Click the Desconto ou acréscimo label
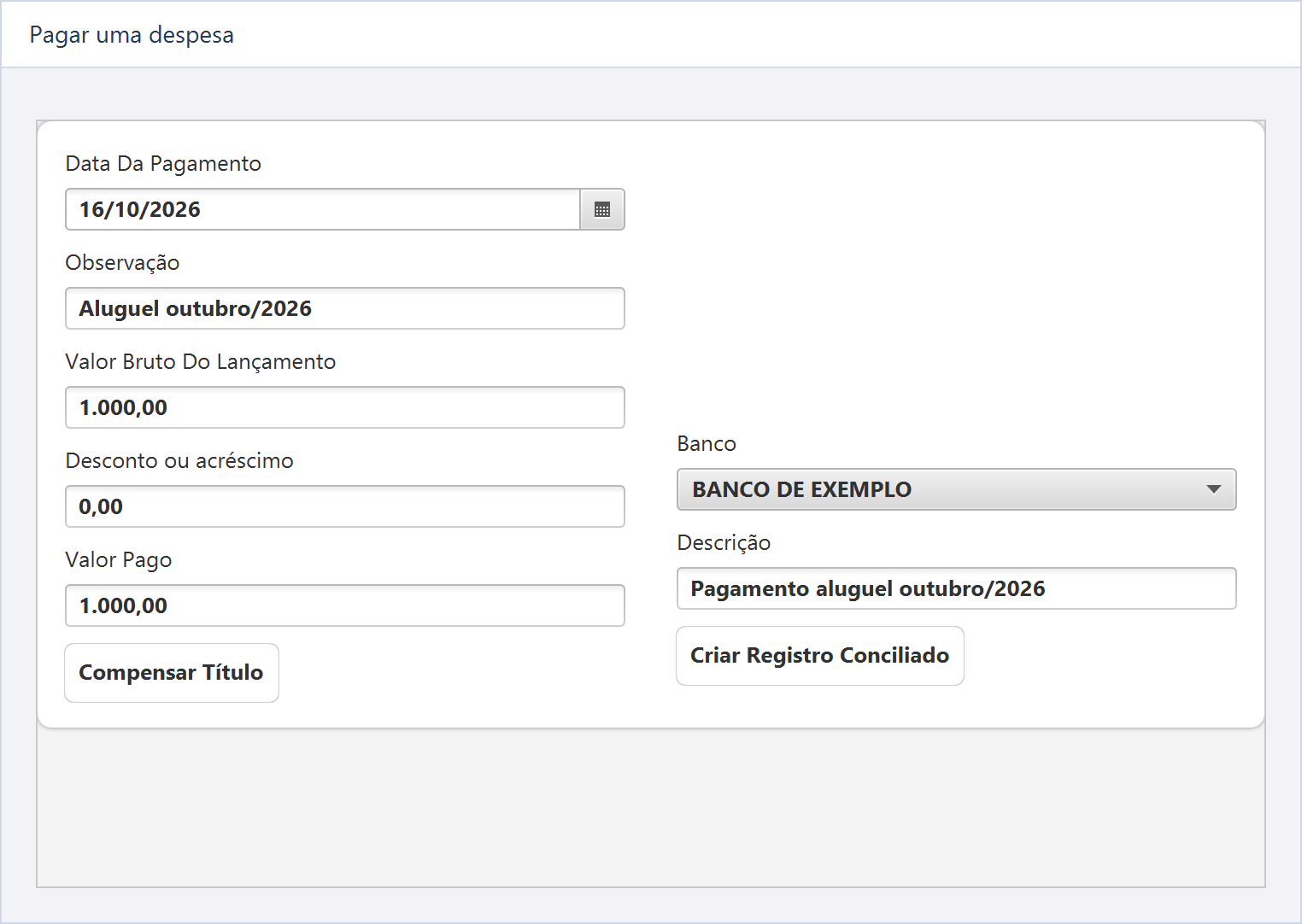1302x924 pixels. tap(179, 460)
